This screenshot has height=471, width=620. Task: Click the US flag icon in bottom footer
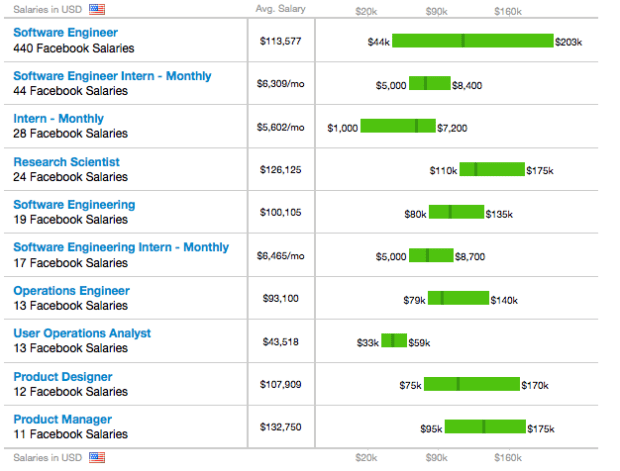(97, 458)
